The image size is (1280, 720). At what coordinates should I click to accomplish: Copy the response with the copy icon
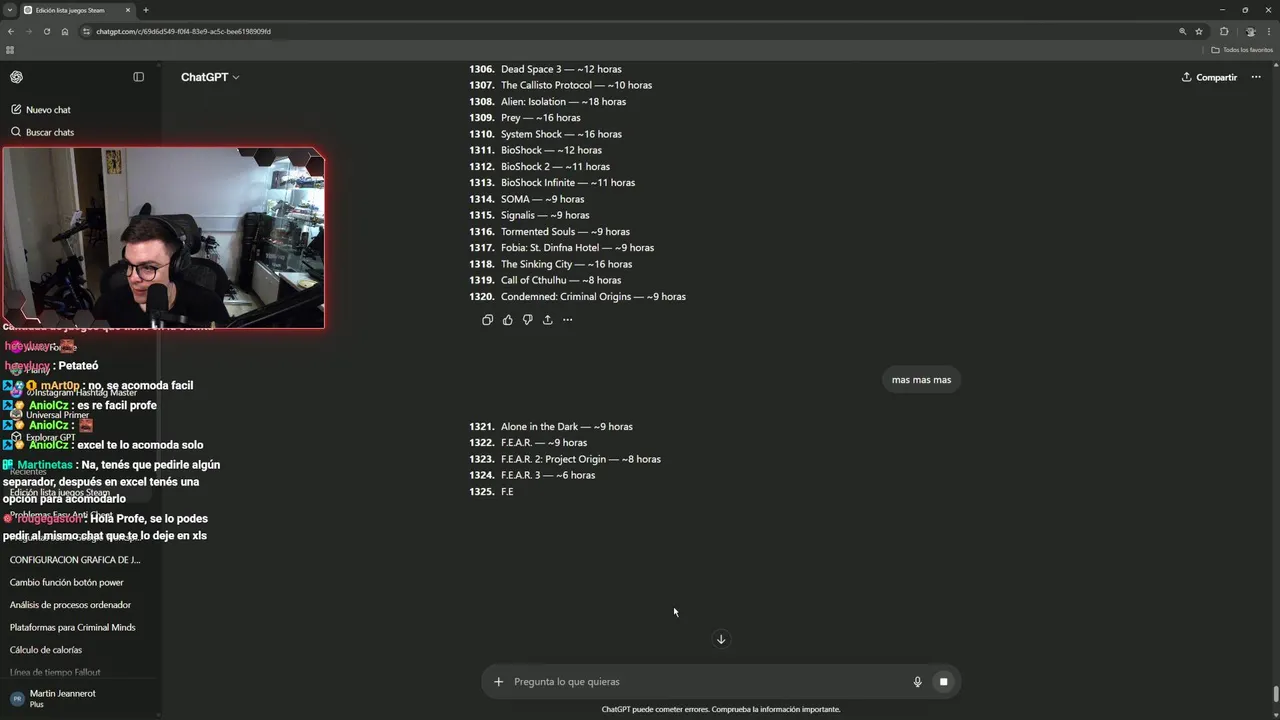point(487,320)
